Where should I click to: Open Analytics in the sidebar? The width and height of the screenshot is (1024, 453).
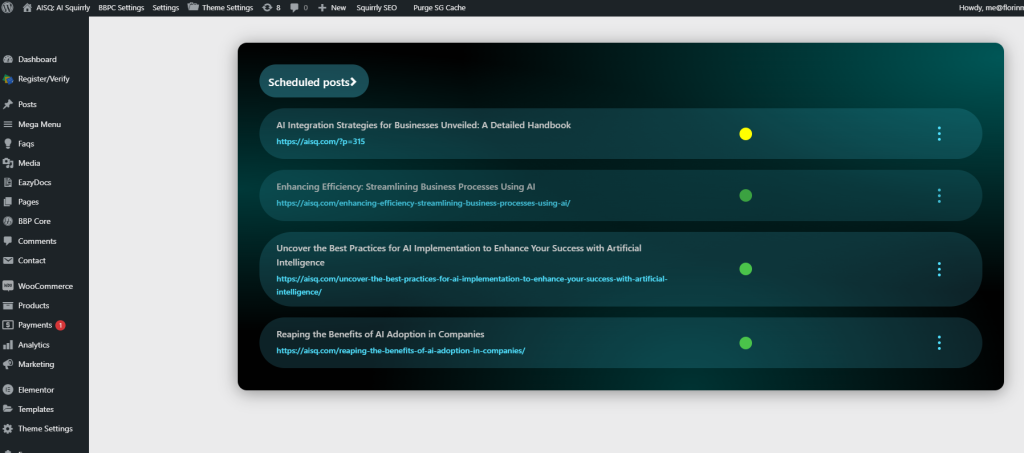point(34,344)
